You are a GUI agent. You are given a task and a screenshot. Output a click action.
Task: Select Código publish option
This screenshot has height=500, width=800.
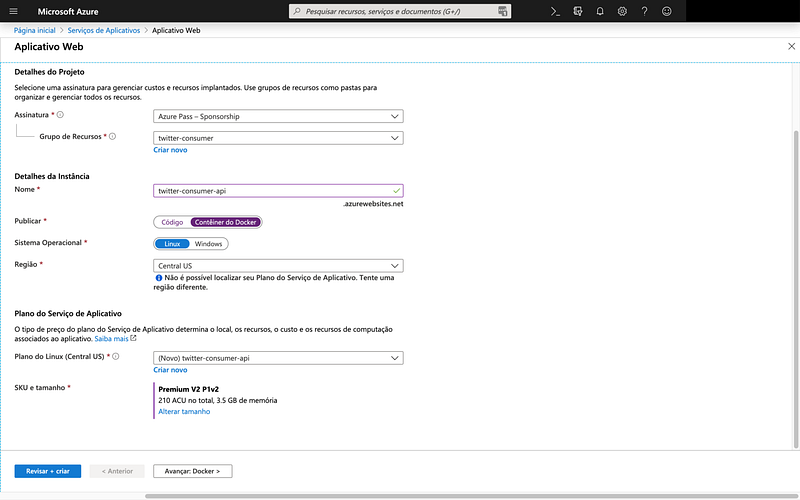tap(172, 222)
